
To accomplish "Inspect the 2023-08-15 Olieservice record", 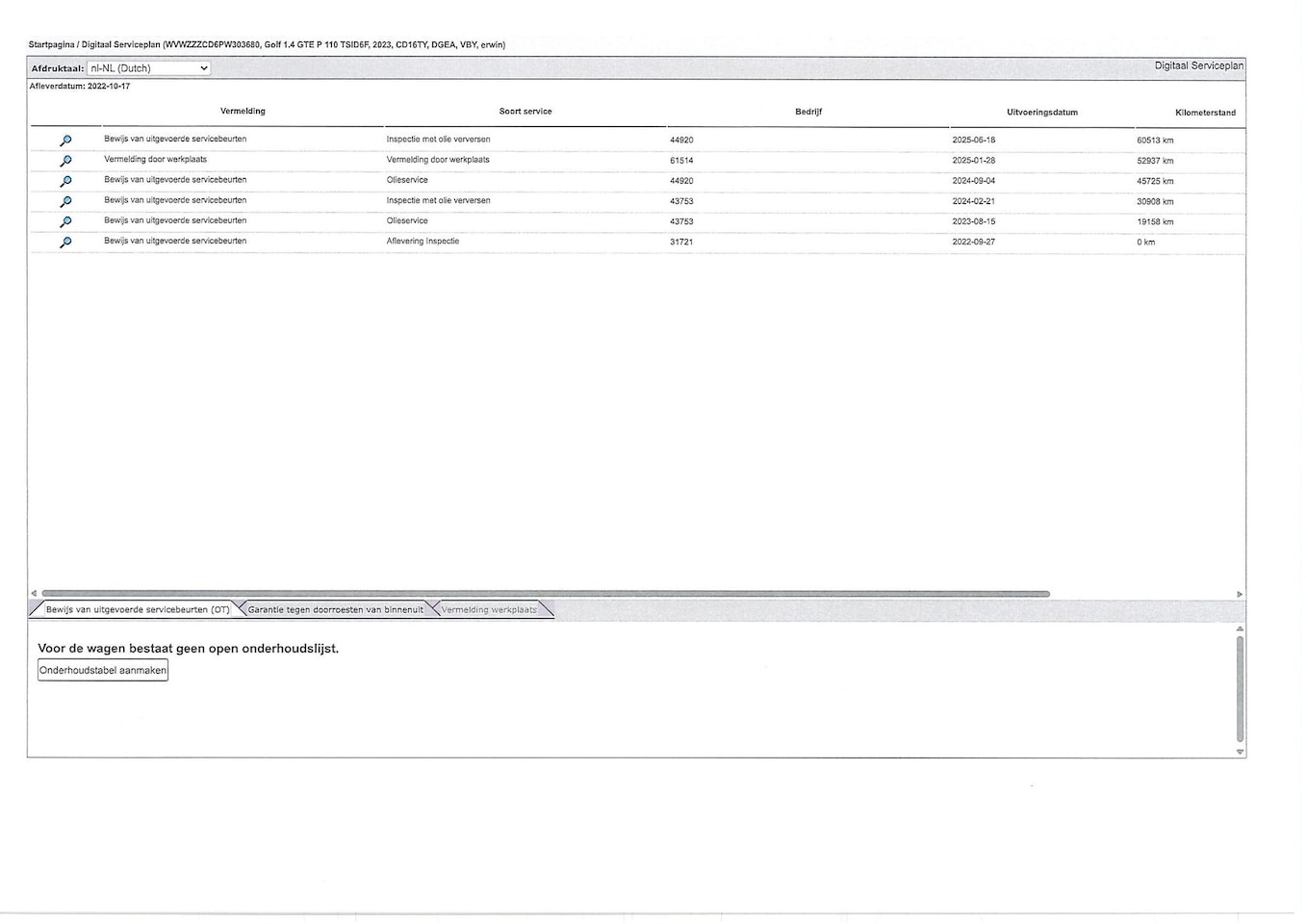I will click(65, 221).
